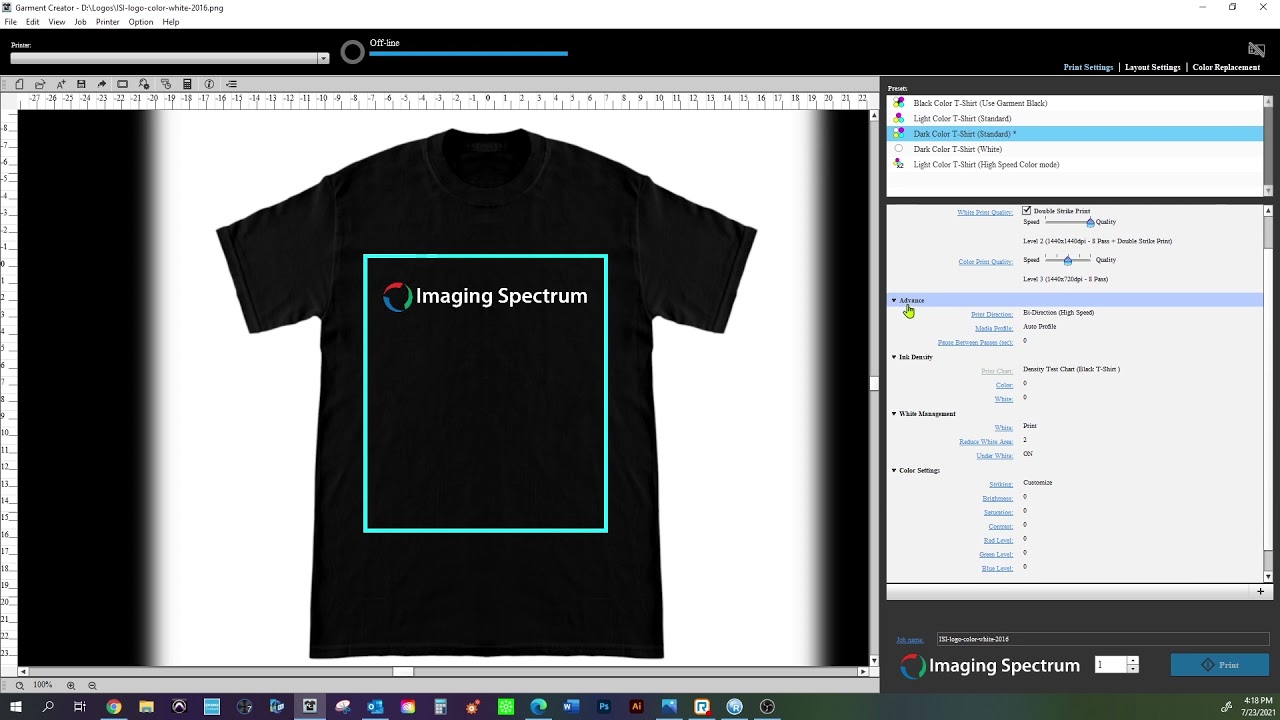Viewport: 1280px width, 720px height.
Task: Increase copies with the stepper up arrow
Action: [x=1132, y=661]
